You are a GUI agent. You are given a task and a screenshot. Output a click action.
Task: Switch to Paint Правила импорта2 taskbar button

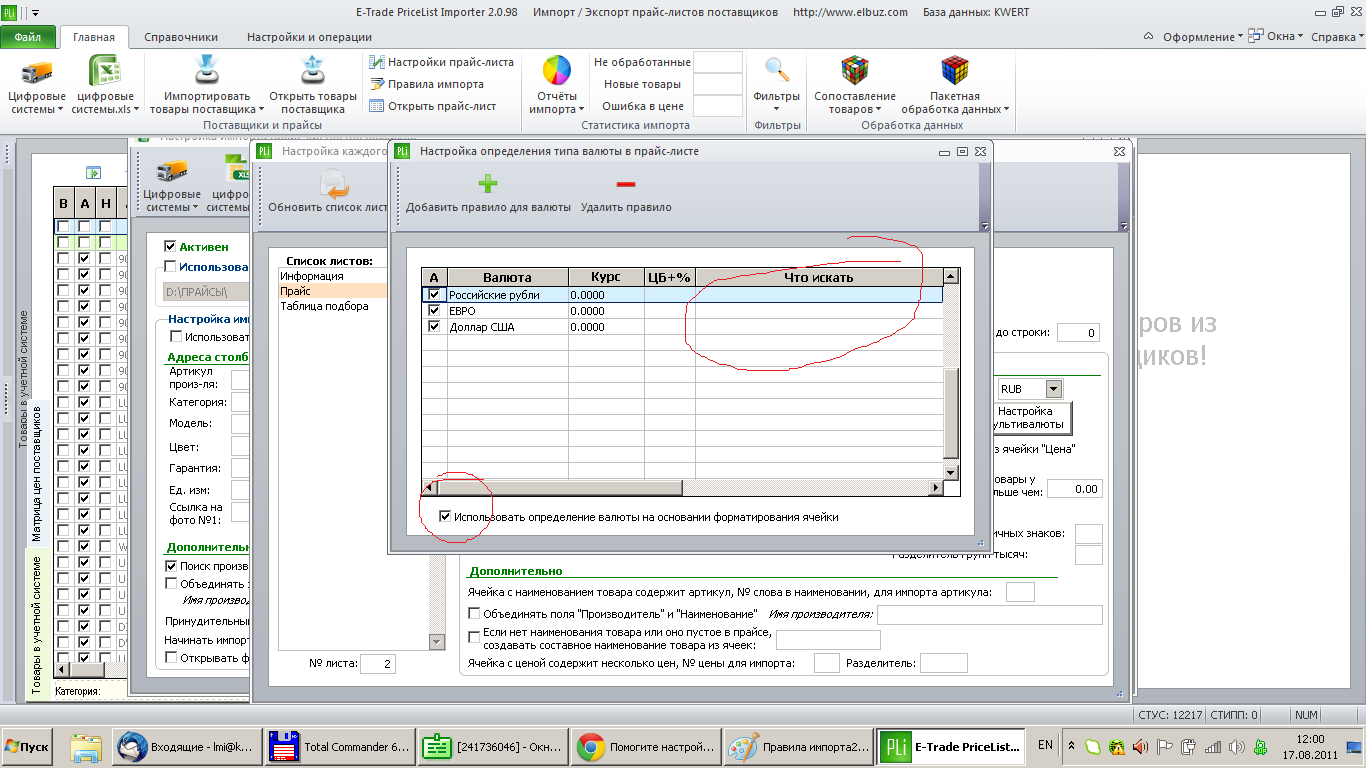[x=799, y=747]
